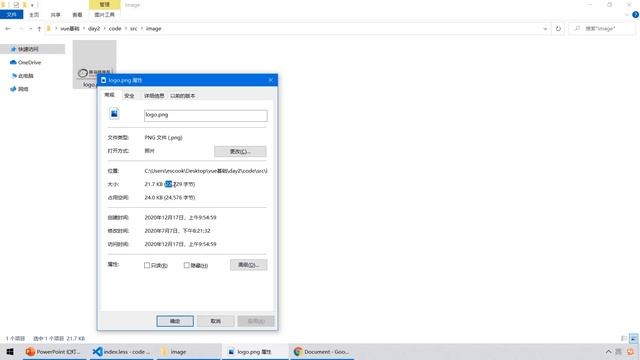Switch to large icons view in status bar

[x=633, y=338]
